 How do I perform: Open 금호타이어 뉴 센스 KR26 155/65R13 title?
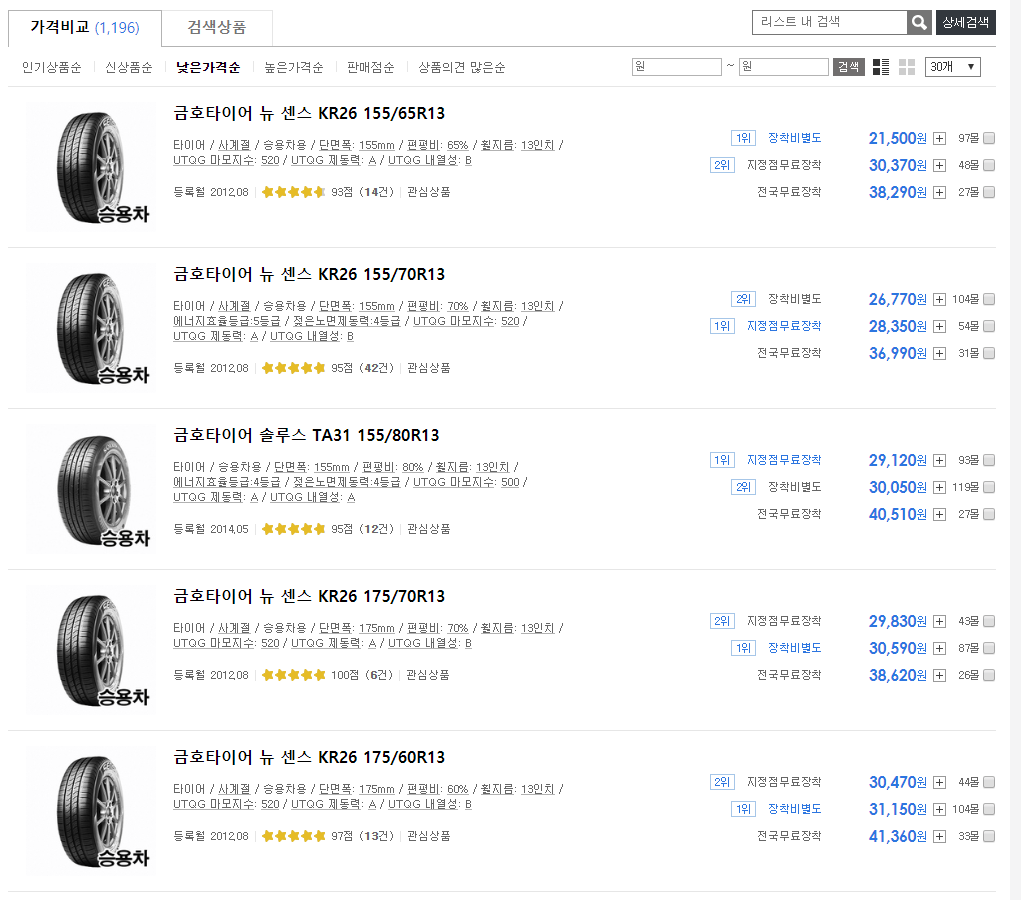pyautogui.click(x=309, y=113)
